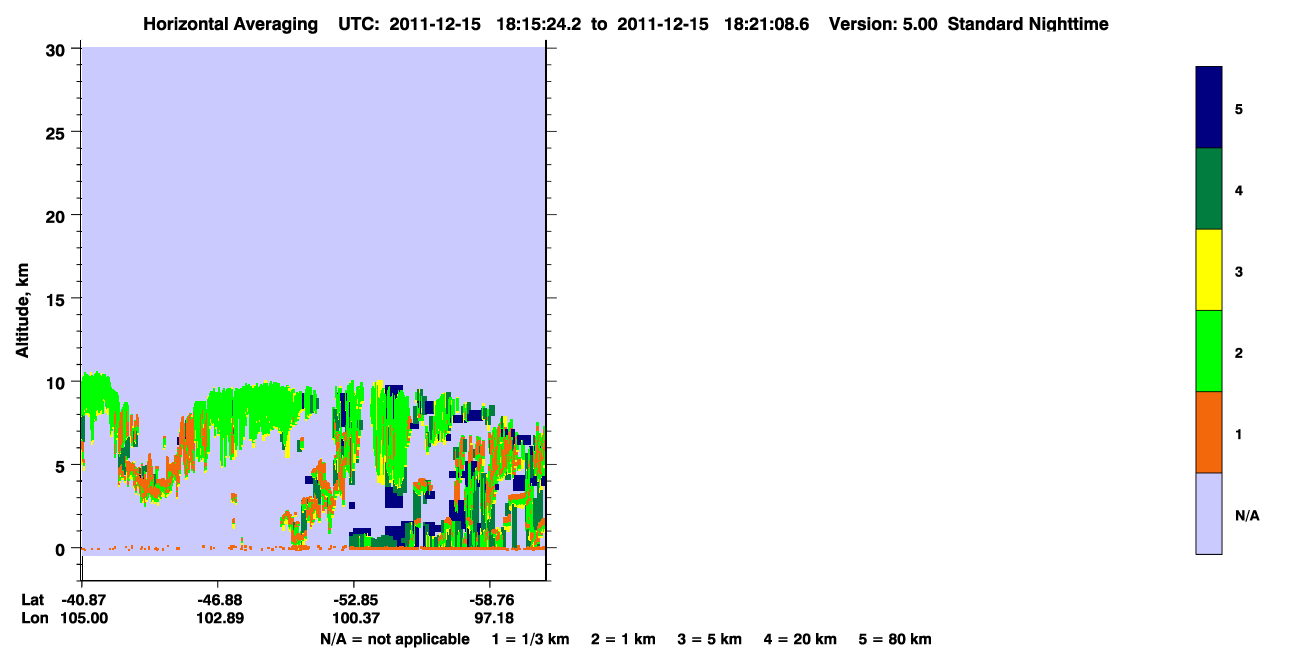Click the dark green colorbar segment labeled 4
The height and width of the screenshot is (667, 1300).
pyautogui.click(x=1209, y=189)
